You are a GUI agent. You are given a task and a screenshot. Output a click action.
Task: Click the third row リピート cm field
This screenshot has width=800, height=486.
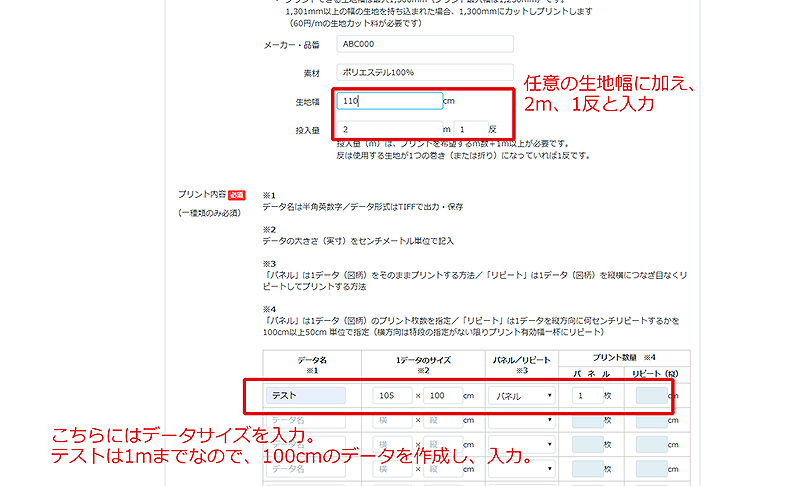[x=649, y=445]
